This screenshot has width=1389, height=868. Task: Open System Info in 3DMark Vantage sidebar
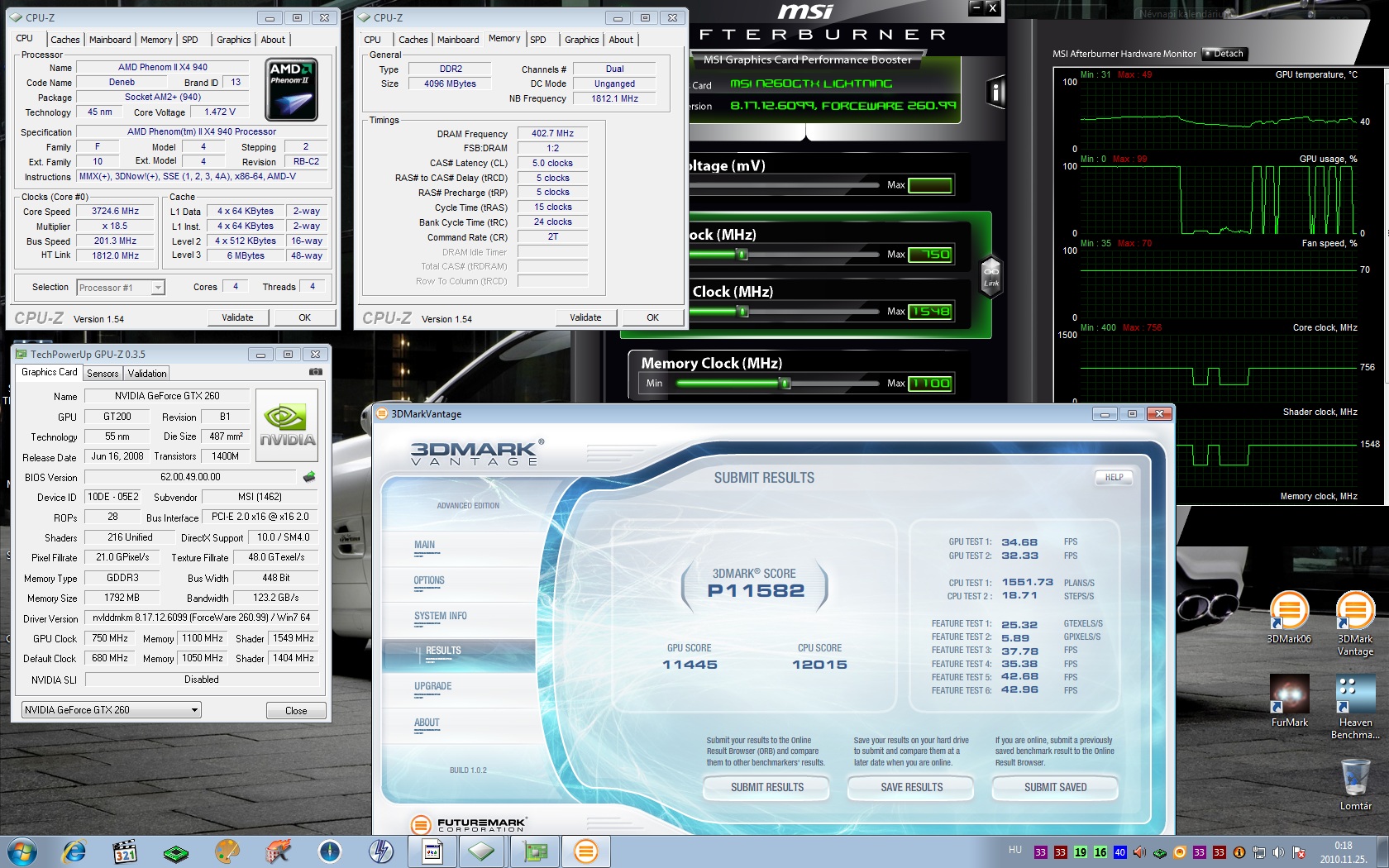[441, 616]
